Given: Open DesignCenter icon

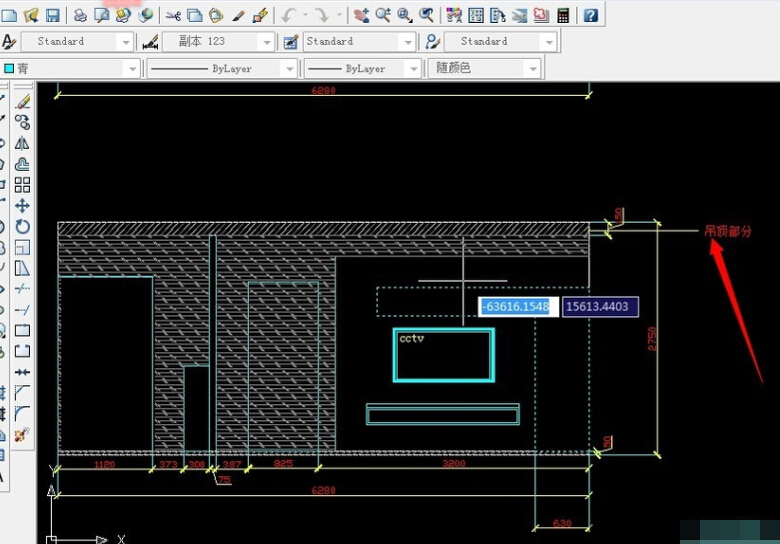Looking at the screenshot, I should 476,15.
